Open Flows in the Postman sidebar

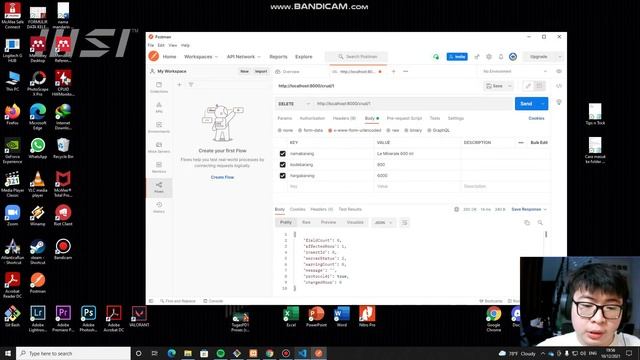159,187
